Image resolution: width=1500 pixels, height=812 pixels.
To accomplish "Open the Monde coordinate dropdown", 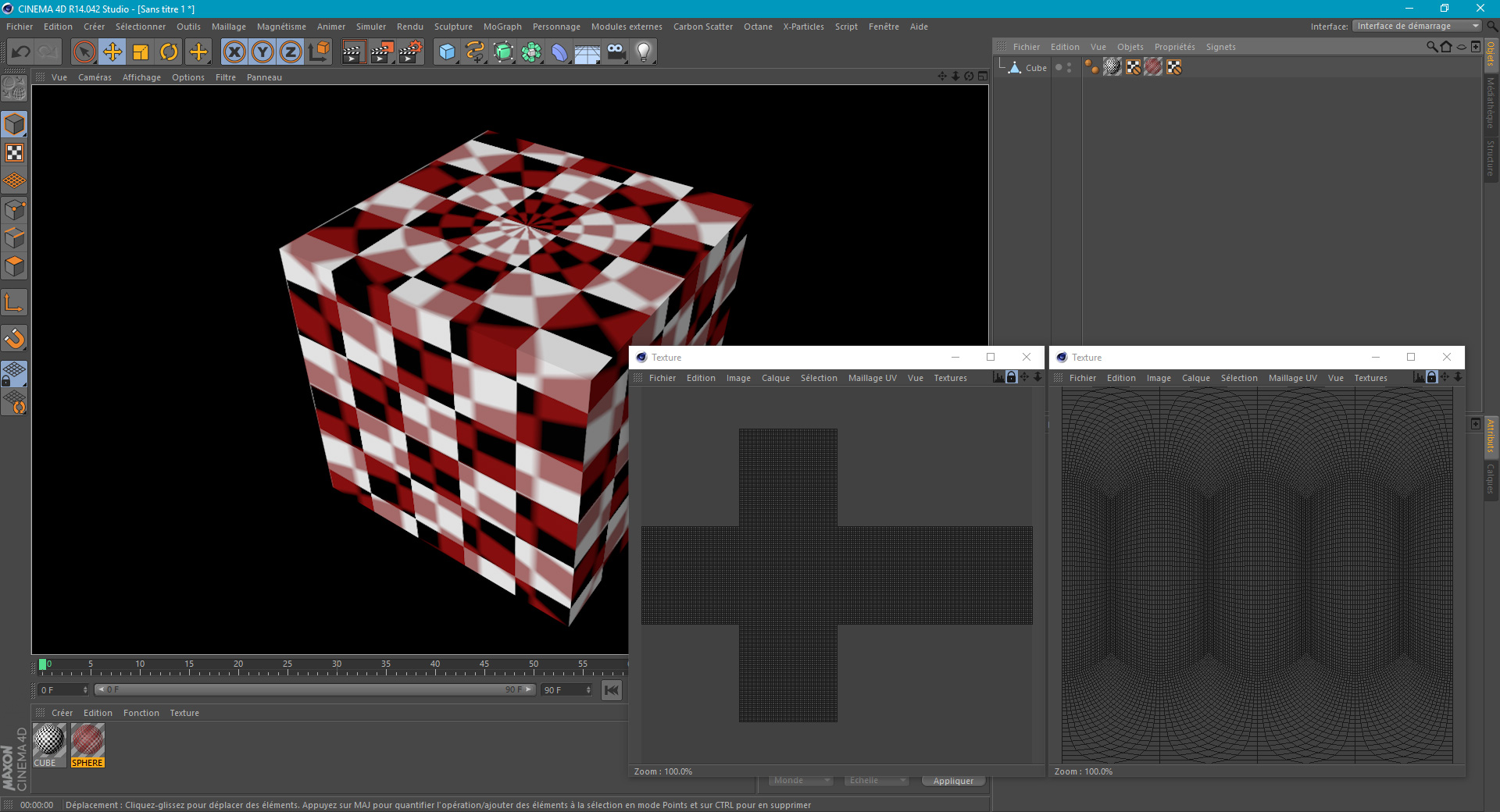I will pos(801,780).
